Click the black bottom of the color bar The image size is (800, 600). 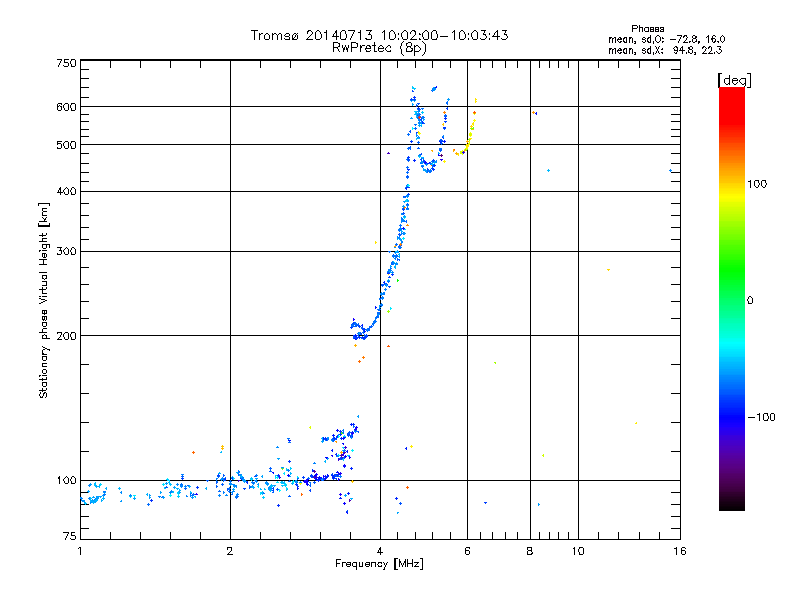[x=732, y=503]
